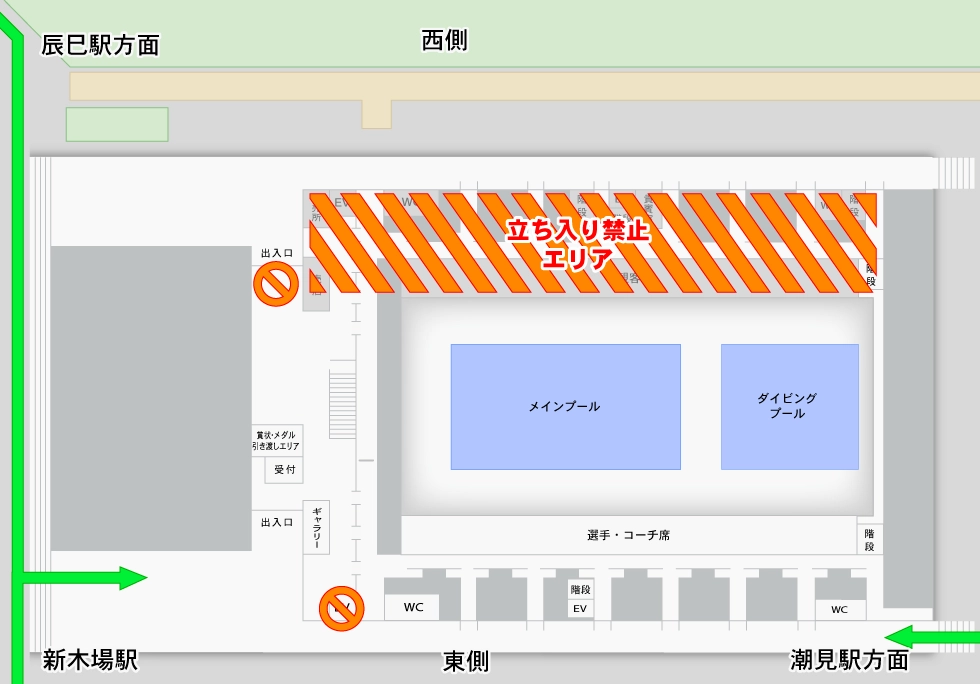Click the prohibited sign beside the upper 出入口
The width and height of the screenshot is (980, 684).
pyautogui.click(x=274, y=284)
